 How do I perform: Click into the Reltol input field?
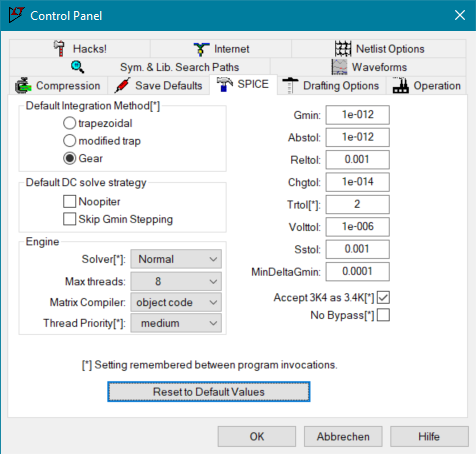tap(357, 159)
